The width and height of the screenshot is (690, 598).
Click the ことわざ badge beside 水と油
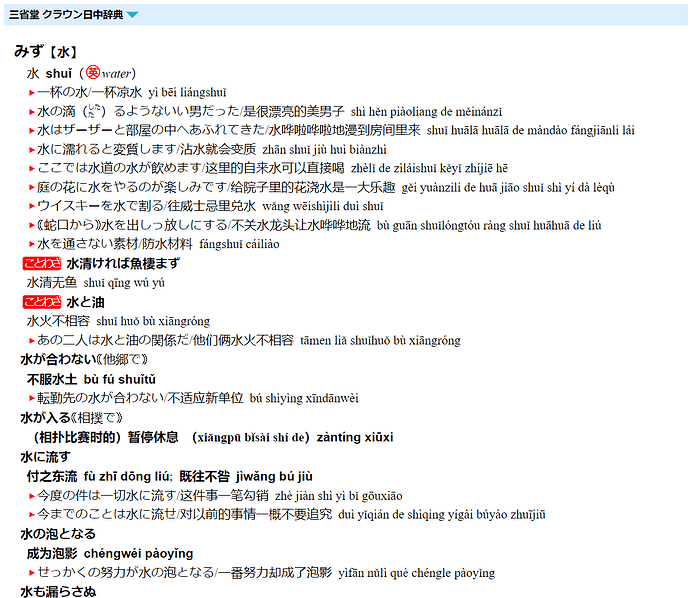(42, 302)
